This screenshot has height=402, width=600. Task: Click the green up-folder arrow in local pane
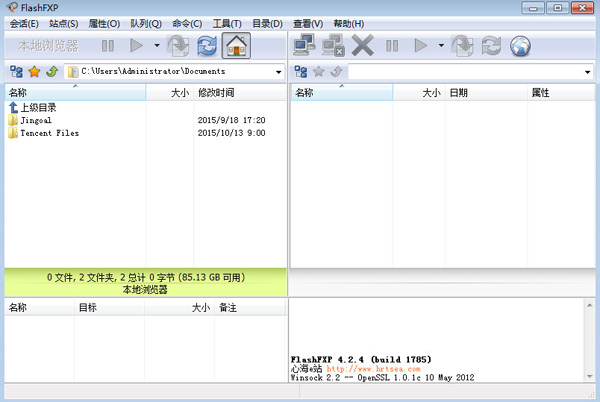50,71
